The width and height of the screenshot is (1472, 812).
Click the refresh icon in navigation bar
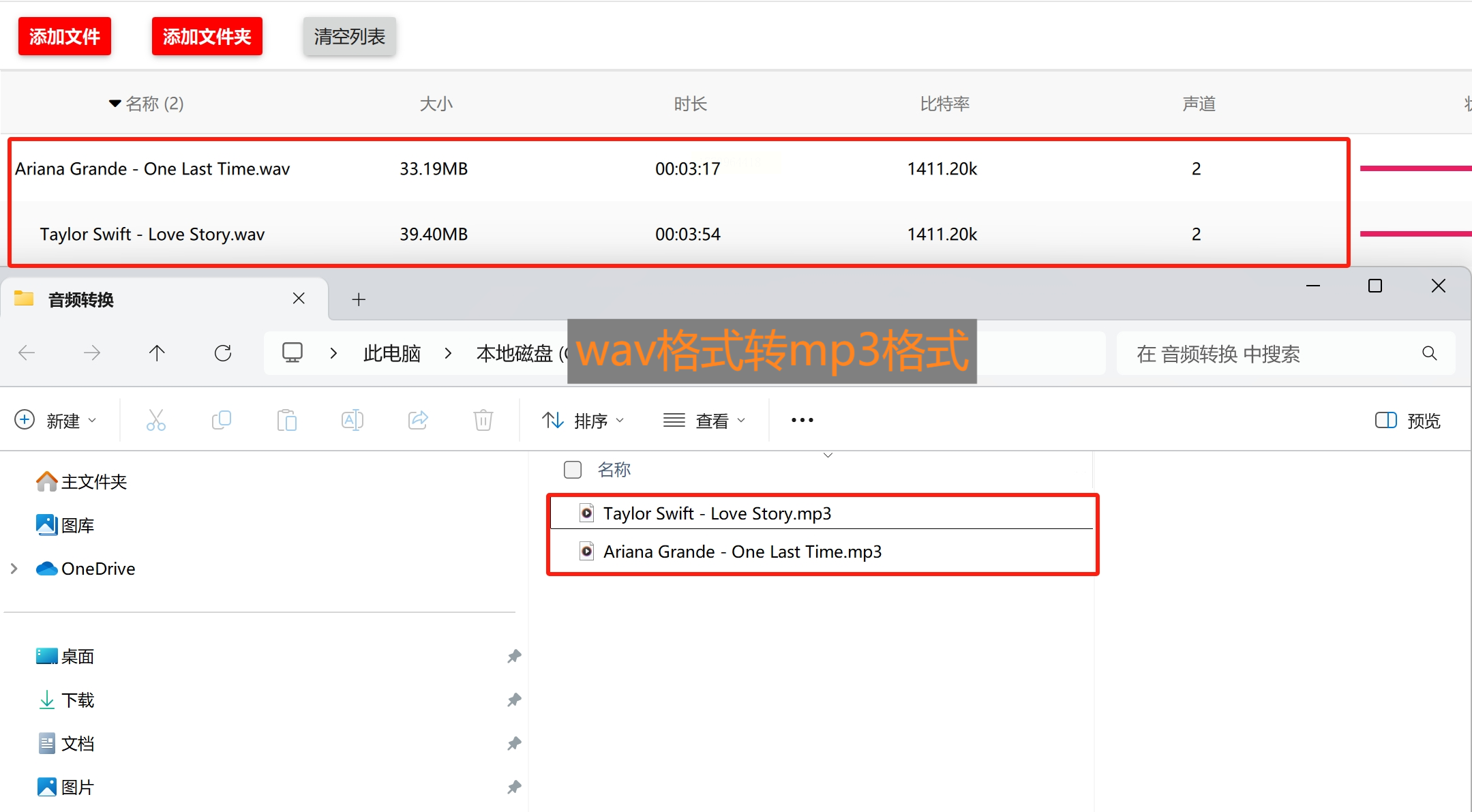pyautogui.click(x=223, y=353)
